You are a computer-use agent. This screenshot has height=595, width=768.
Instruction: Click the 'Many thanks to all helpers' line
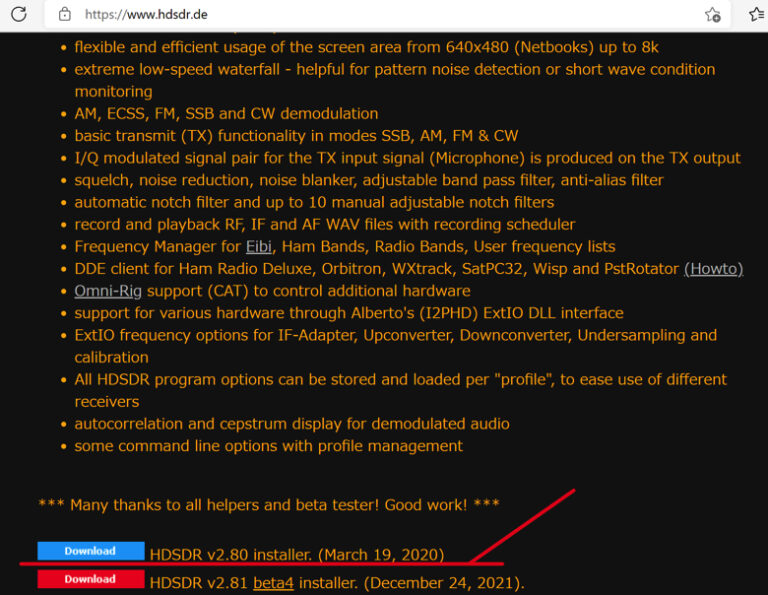click(268, 504)
